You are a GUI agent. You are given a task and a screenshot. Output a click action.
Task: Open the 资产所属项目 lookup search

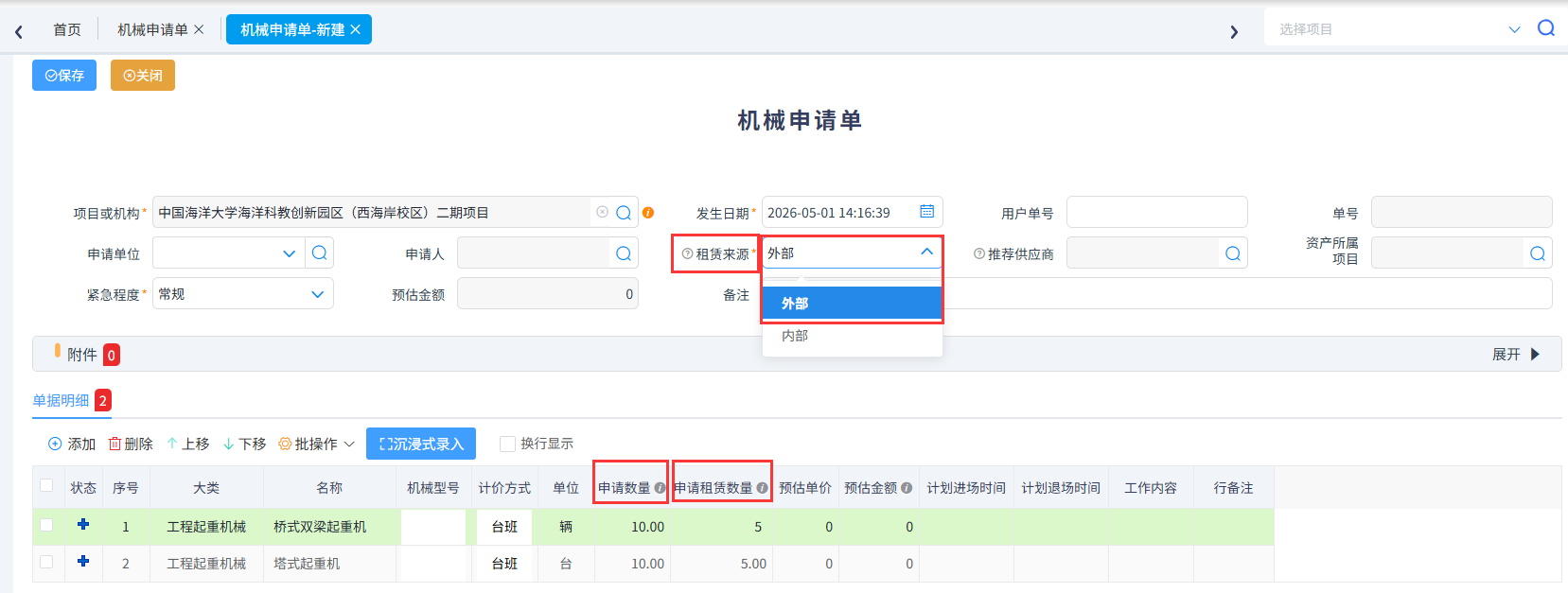click(x=1538, y=253)
